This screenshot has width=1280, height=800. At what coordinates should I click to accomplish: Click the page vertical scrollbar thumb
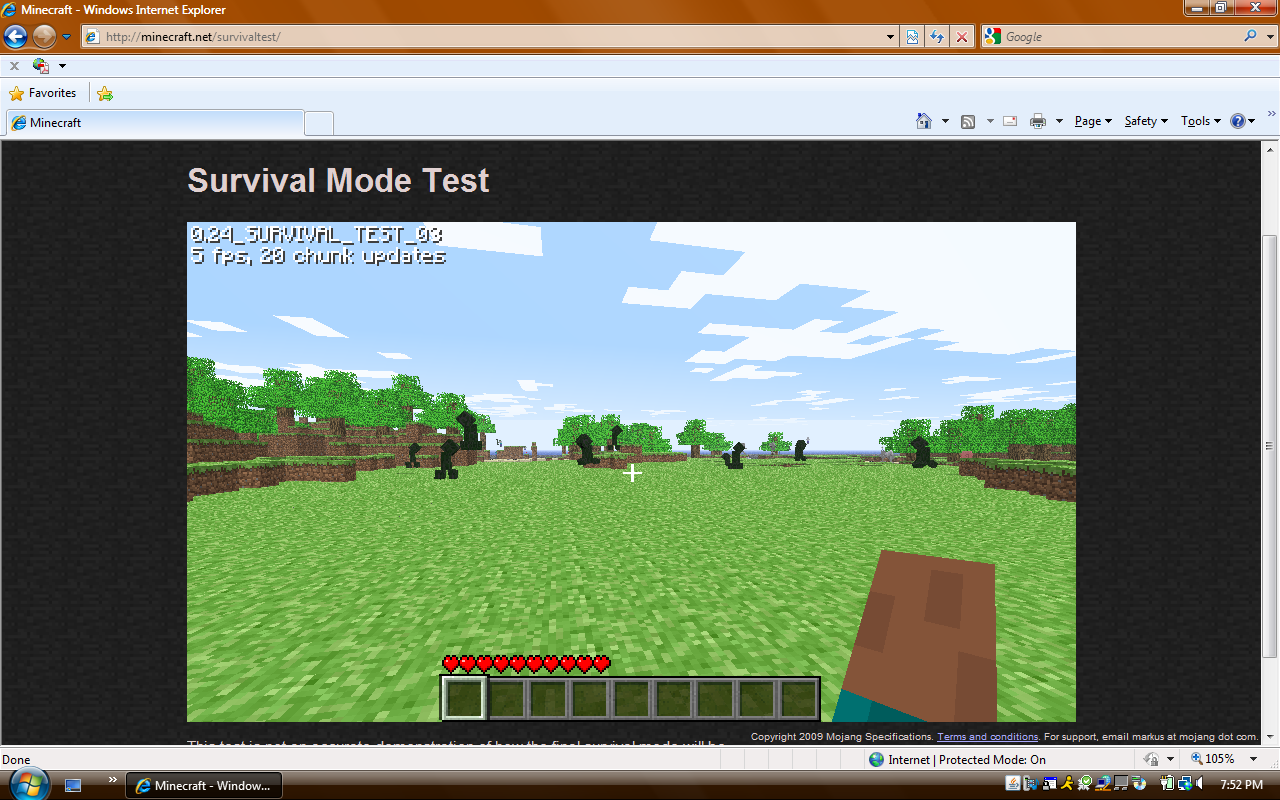[1270, 446]
